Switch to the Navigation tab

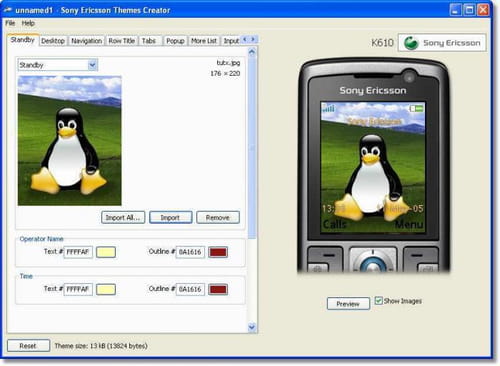point(87,41)
